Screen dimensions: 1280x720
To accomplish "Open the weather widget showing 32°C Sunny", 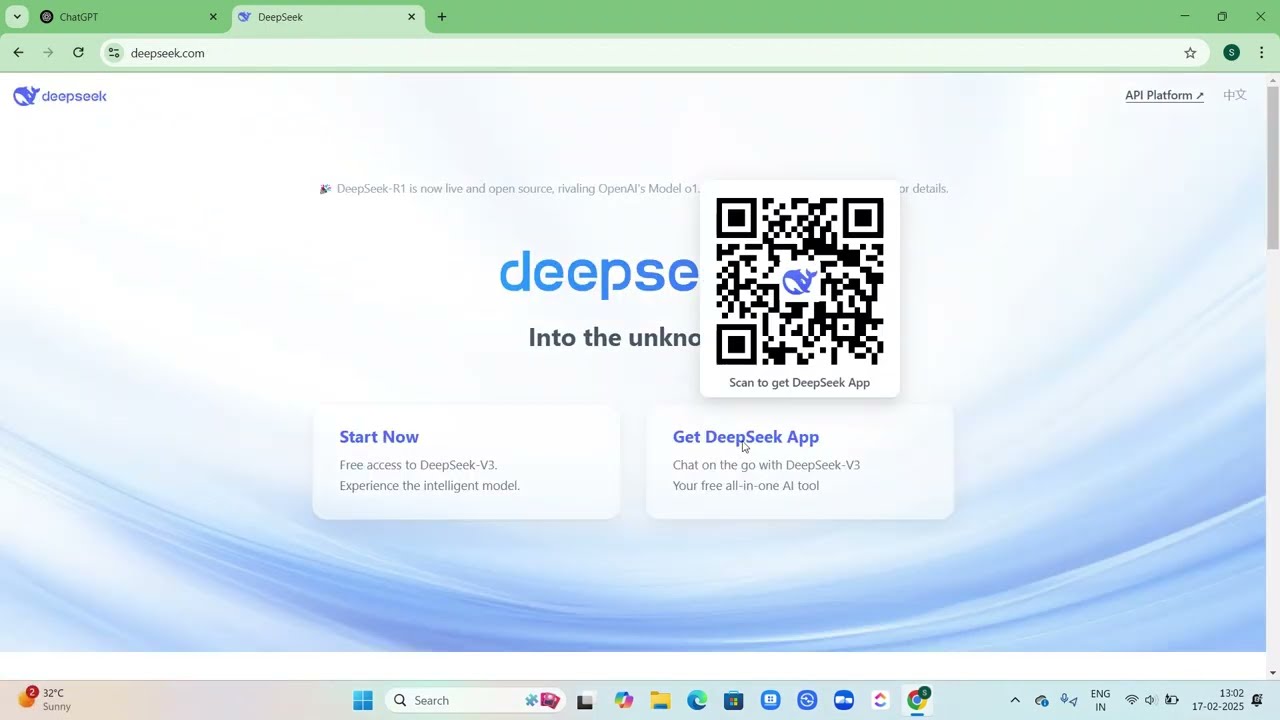I will tap(45, 700).
